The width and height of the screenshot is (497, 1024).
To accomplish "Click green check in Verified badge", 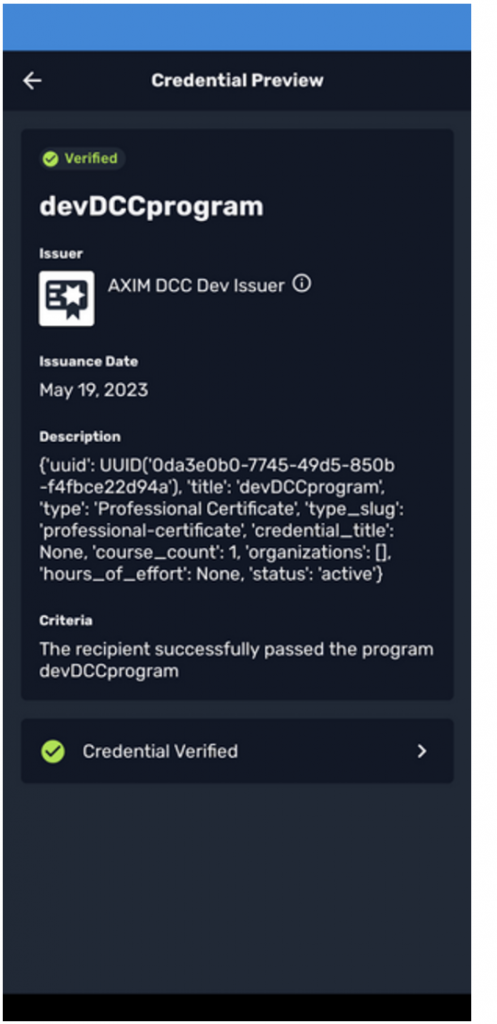I will pyautogui.click(x=50, y=159).
